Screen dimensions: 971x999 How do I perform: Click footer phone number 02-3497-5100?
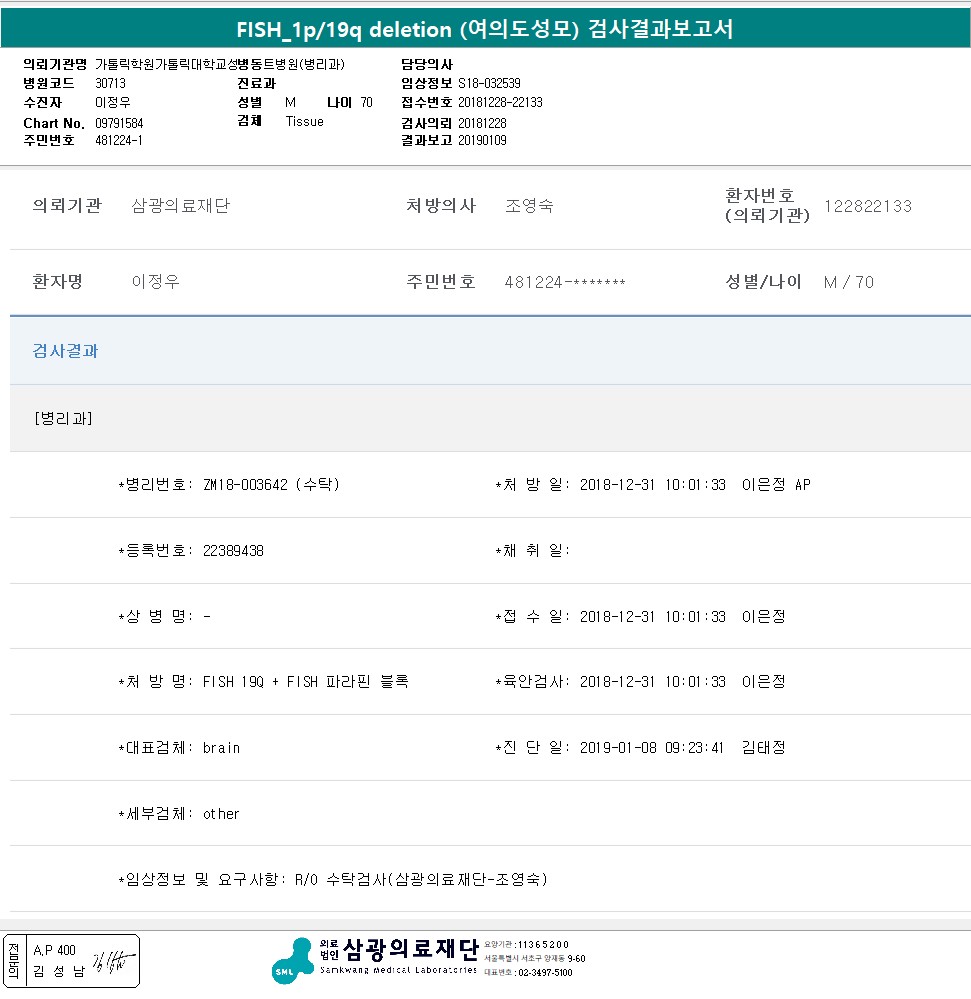pos(545,973)
